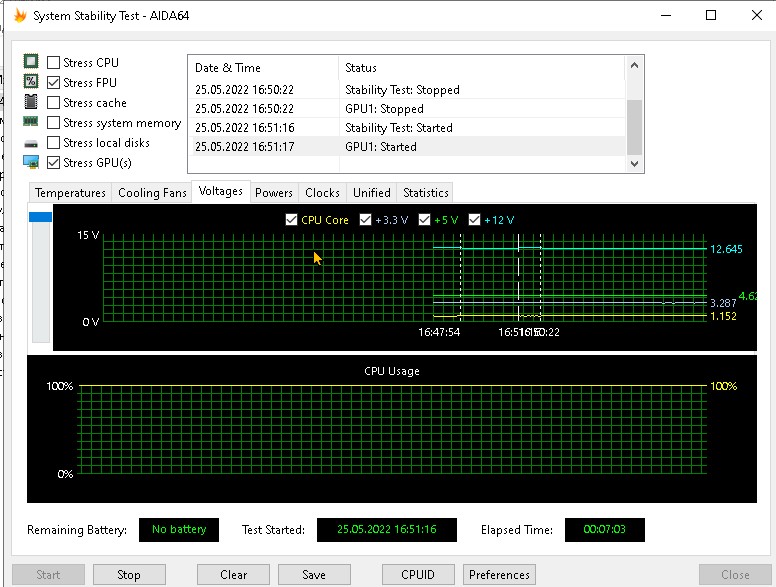Click the Stop button
The height and width of the screenshot is (587, 776).
[129, 575]
